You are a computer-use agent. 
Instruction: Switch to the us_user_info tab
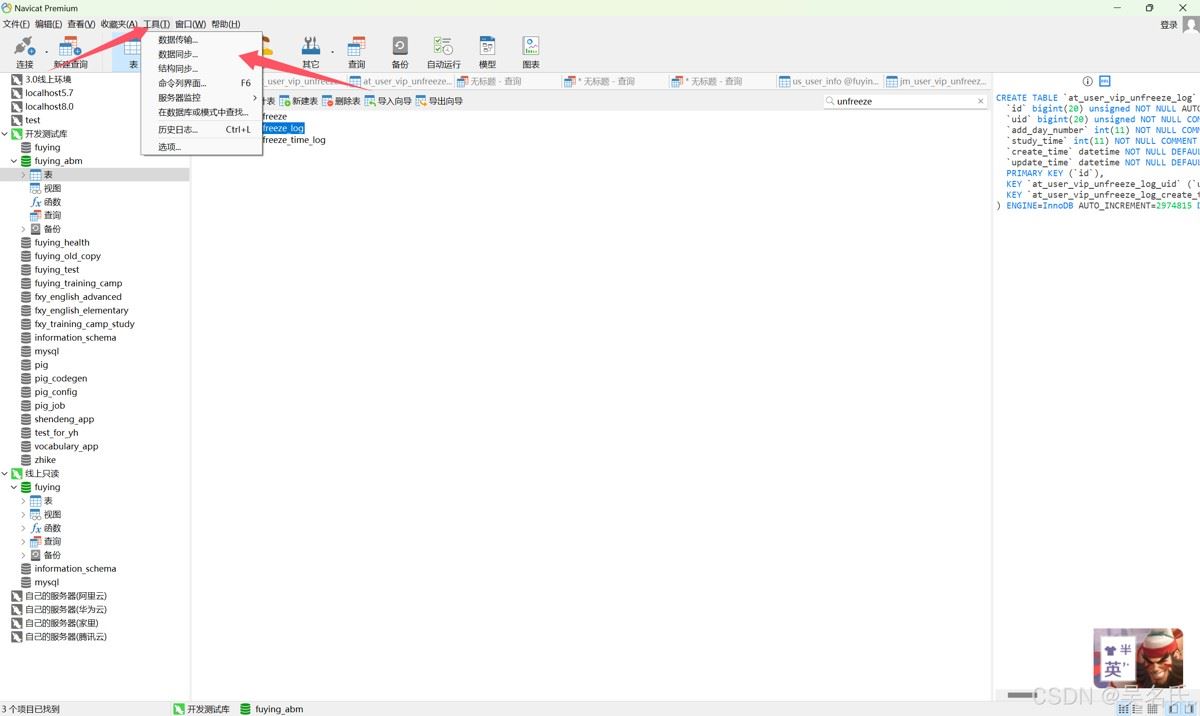(830, 81)
